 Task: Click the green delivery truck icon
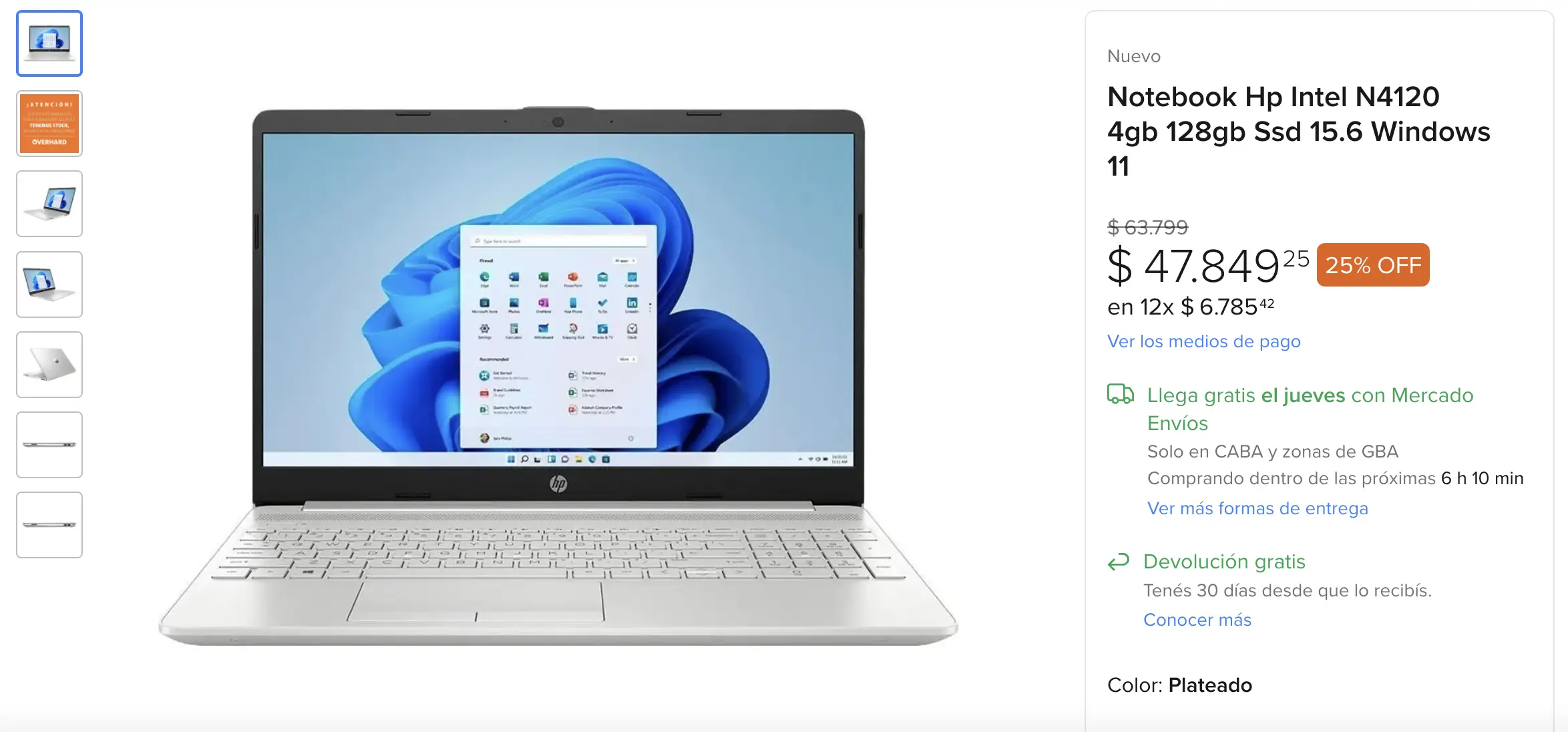coord(1120,394)
